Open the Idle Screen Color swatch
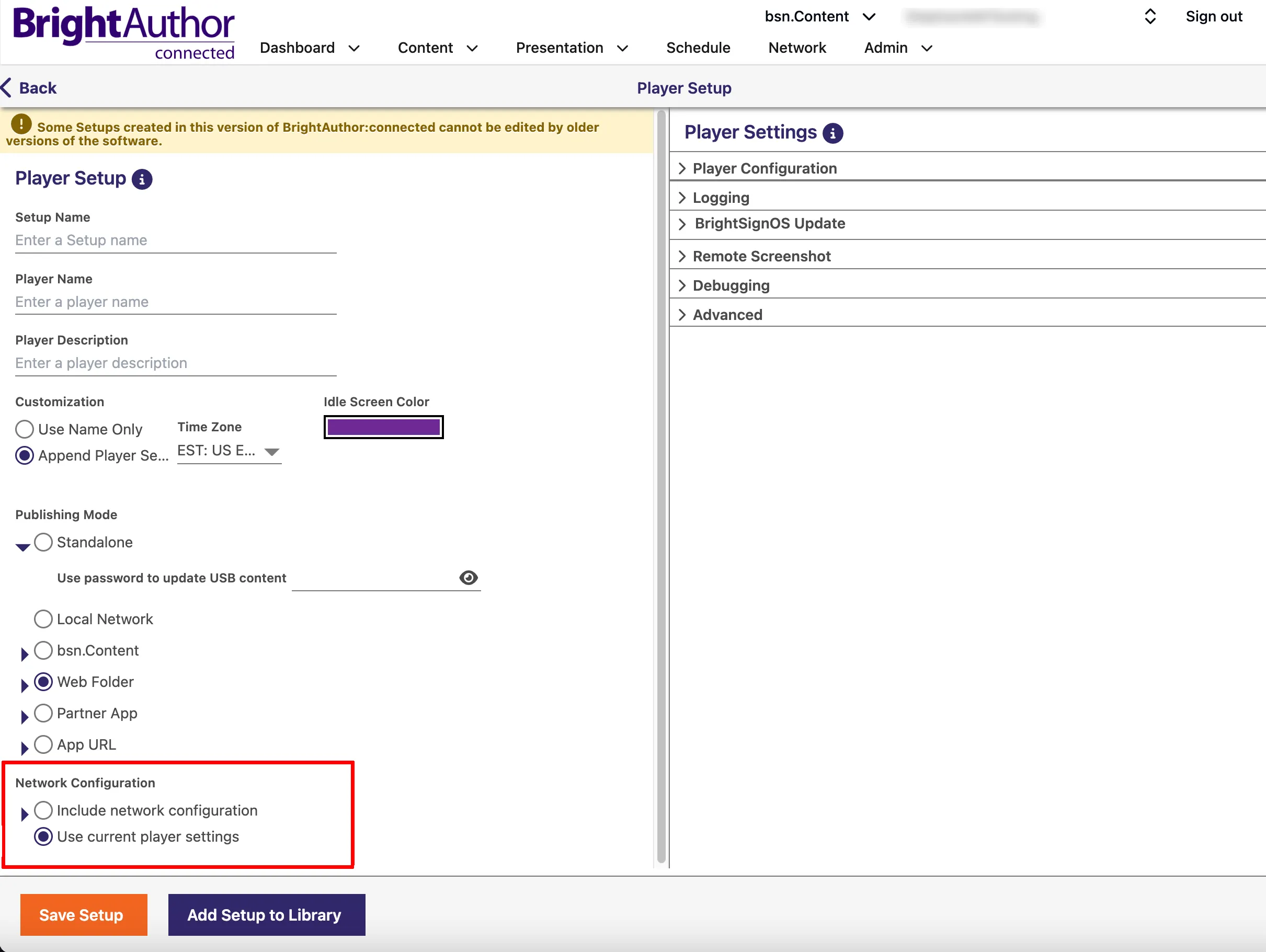Image resolution: width=1266 pixels, height=952 pixels. [383, 427]
